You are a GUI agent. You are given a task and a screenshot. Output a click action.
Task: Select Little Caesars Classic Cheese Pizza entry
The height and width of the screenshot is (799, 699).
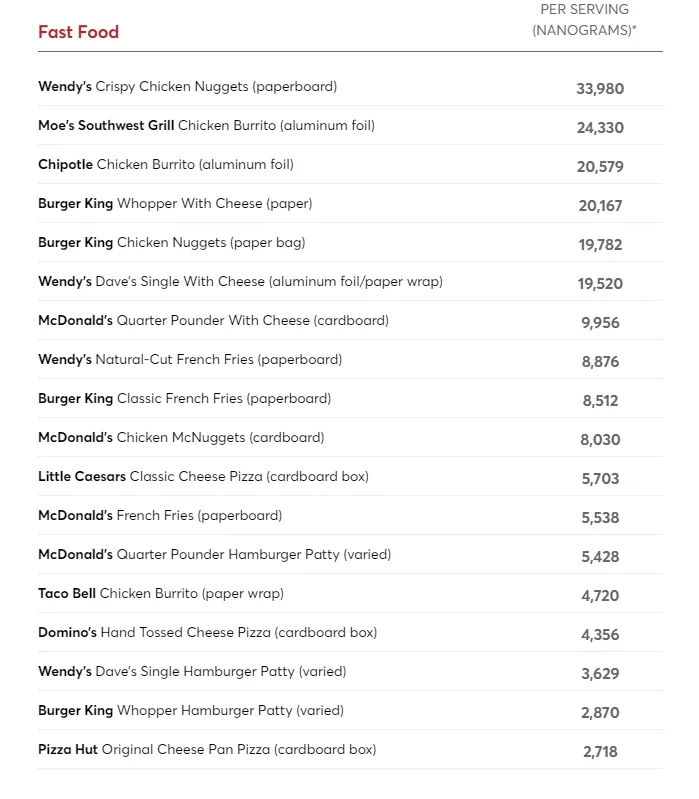pyautogui.click(x=203, y=477)
